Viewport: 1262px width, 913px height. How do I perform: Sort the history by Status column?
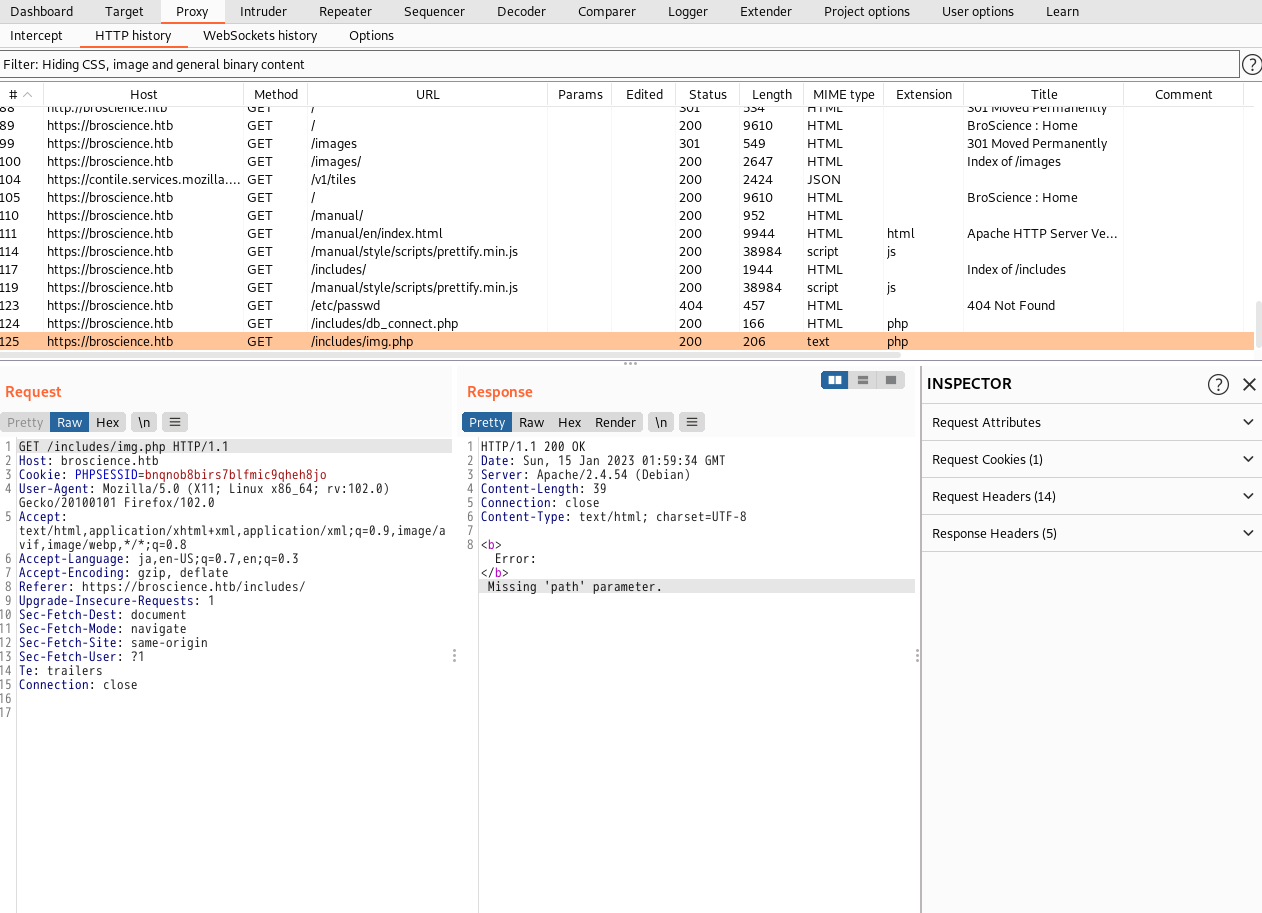click(x=707, y=94)
